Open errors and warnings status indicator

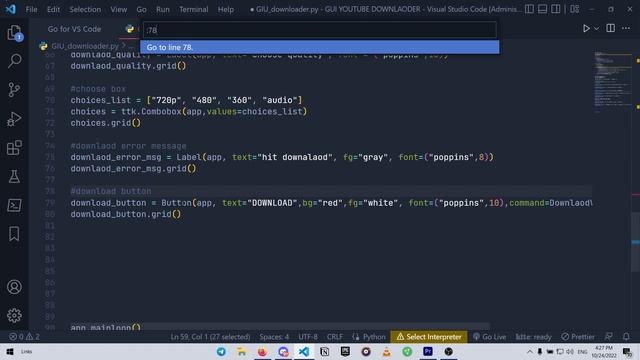pyautogui.click(x=24, y=337)
